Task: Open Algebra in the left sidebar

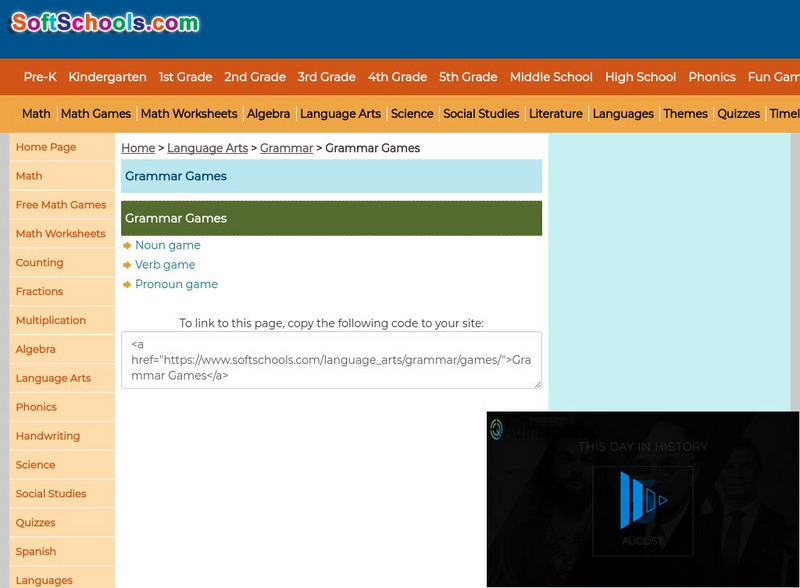Action: click(62, 349)
